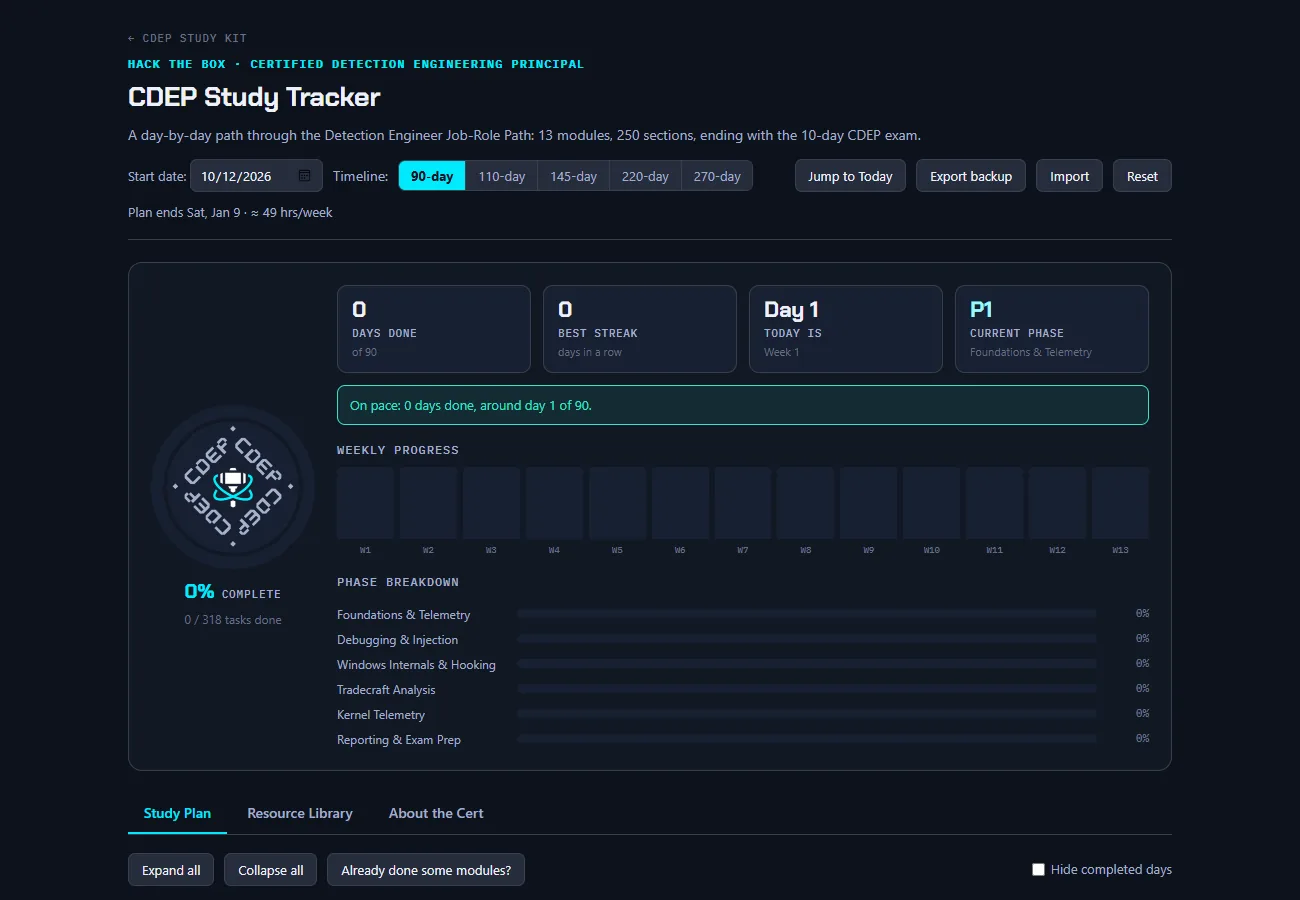
Task: Click the W4 weekly progress bar
Action: 554,503
